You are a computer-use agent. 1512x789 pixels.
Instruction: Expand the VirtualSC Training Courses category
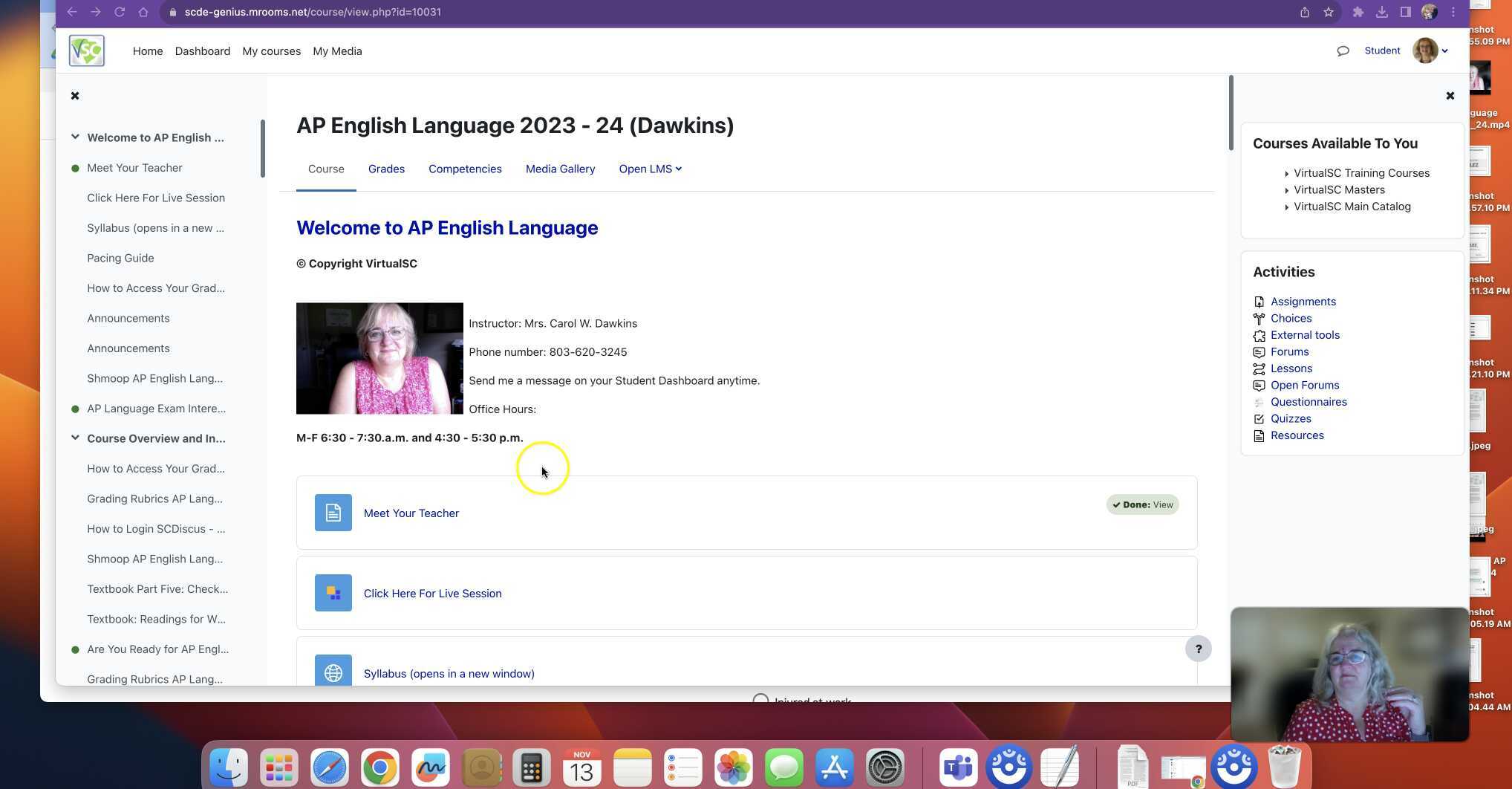(1286, 173)
